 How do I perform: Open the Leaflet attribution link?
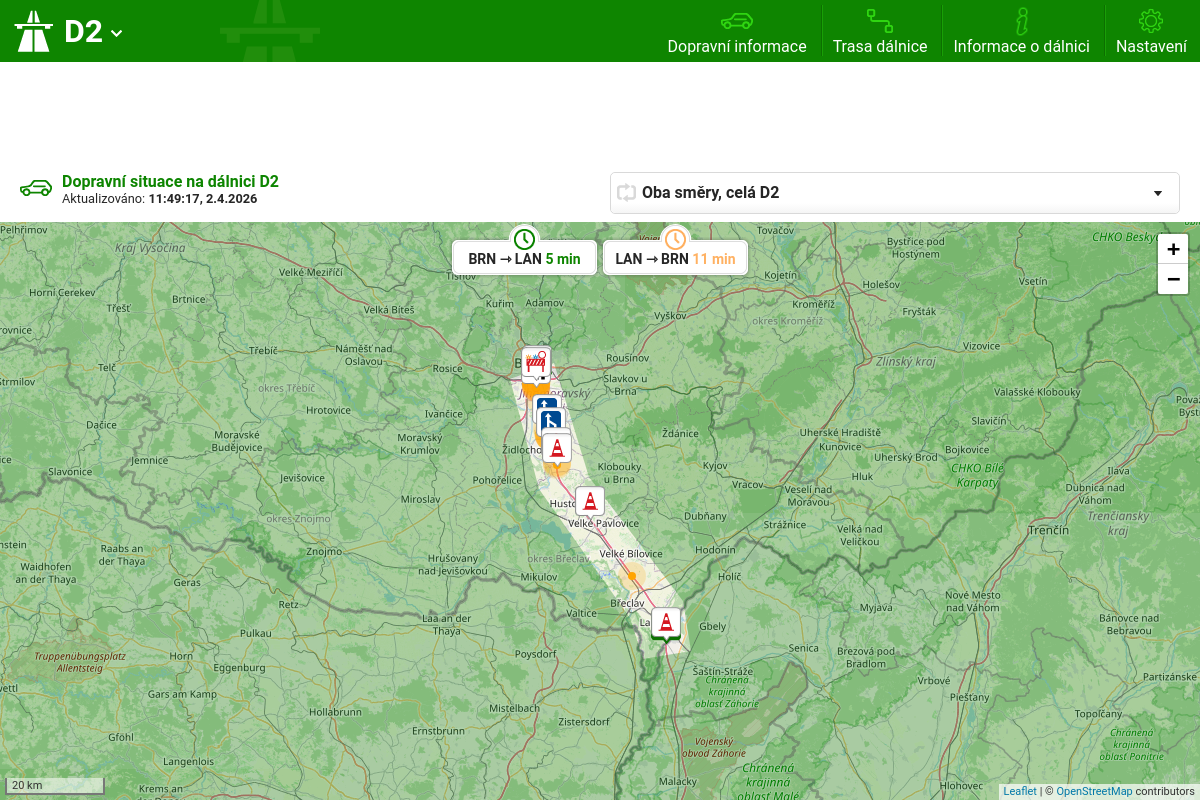(1020, 791)
